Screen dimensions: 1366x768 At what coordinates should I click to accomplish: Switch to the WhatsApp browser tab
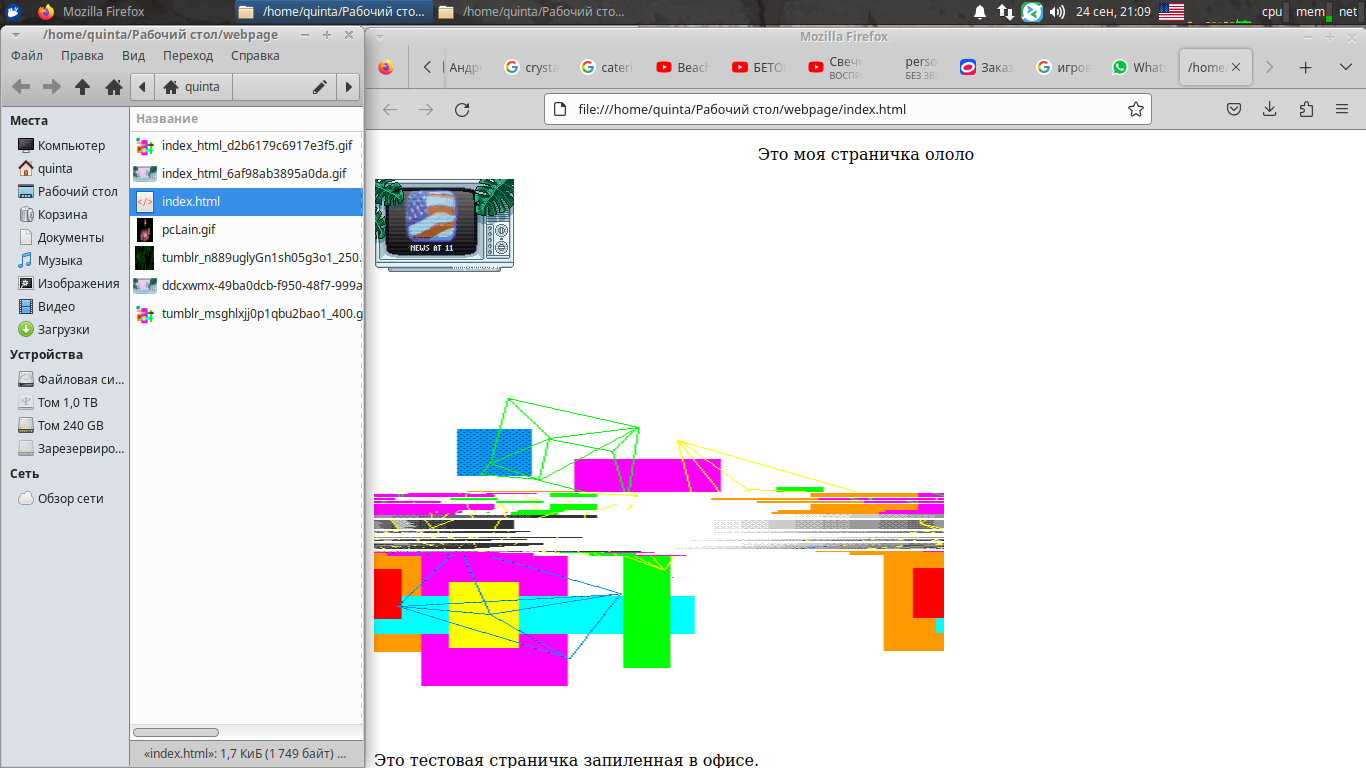coord(1138,67)
